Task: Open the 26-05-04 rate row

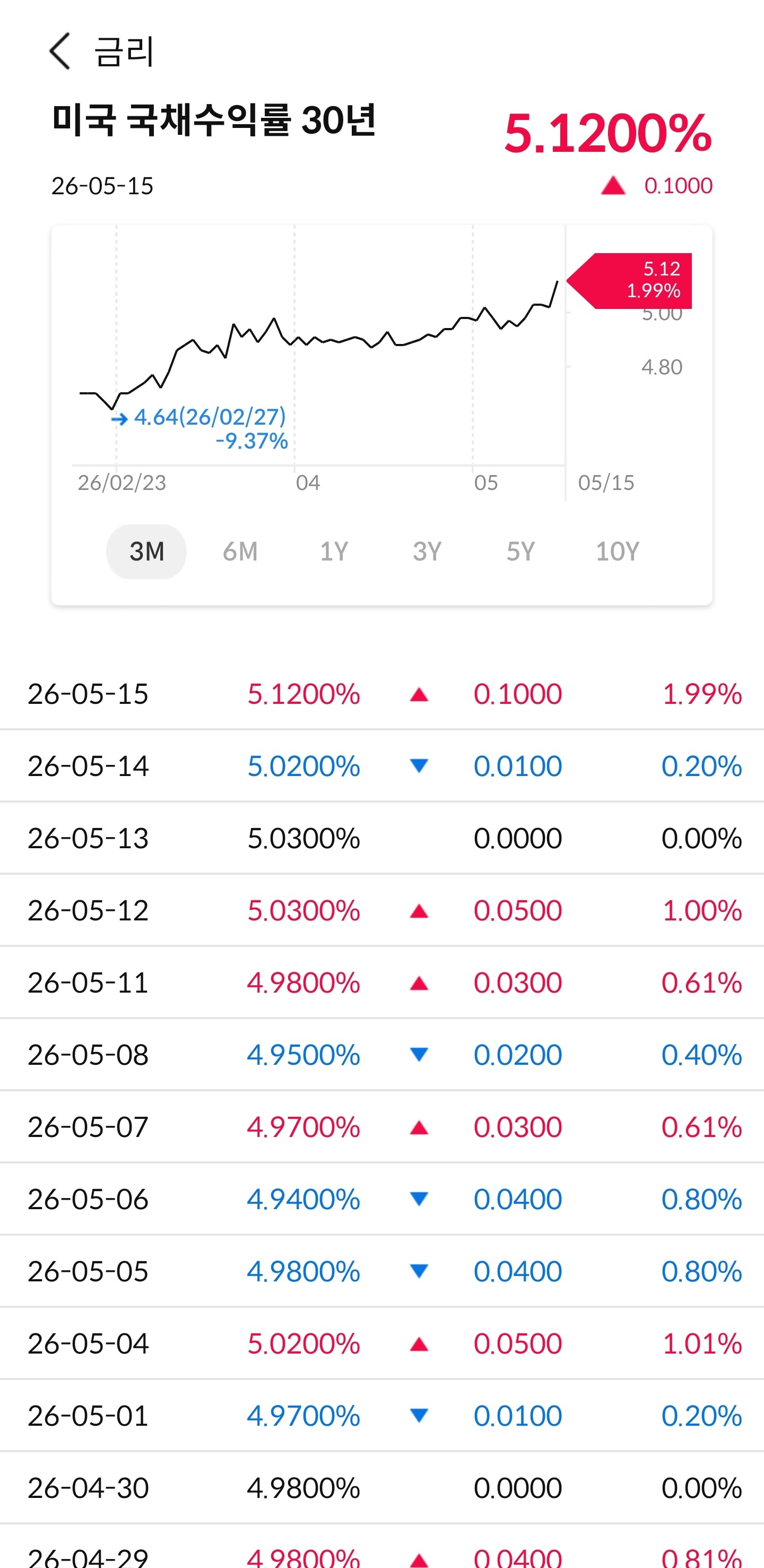Action: 382,1343
